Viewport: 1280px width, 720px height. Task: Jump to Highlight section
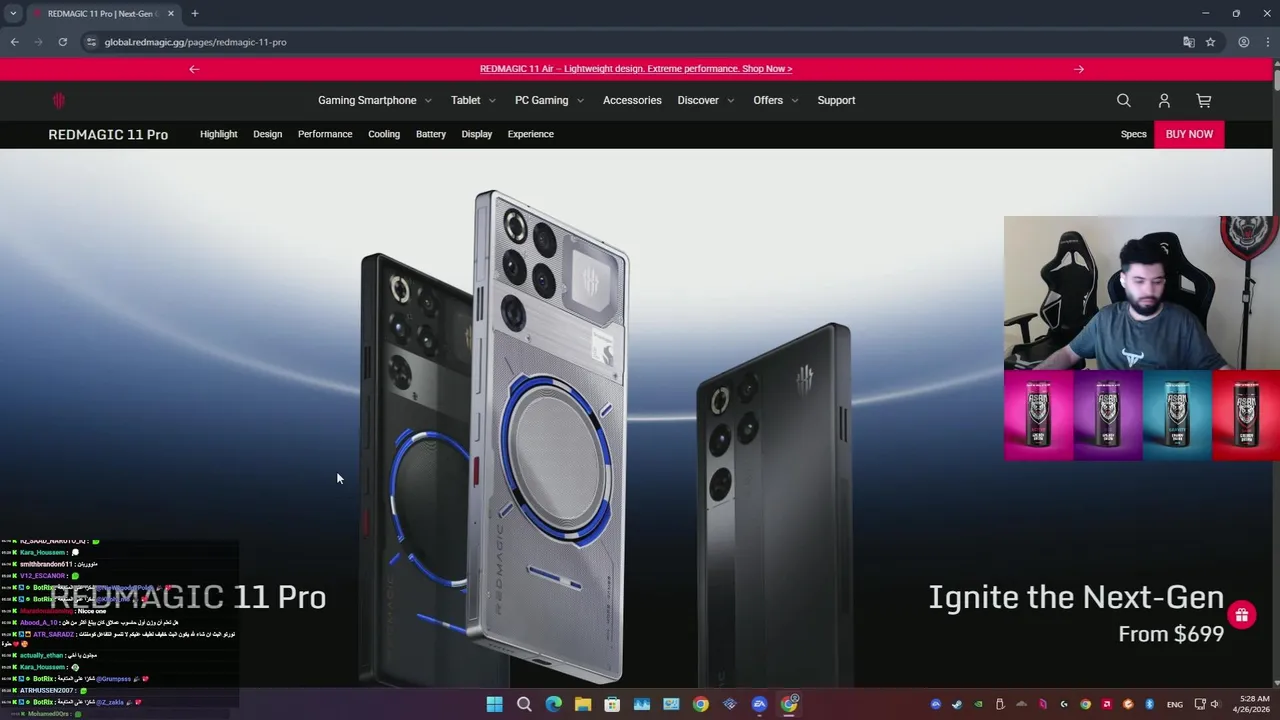[218, 134]
